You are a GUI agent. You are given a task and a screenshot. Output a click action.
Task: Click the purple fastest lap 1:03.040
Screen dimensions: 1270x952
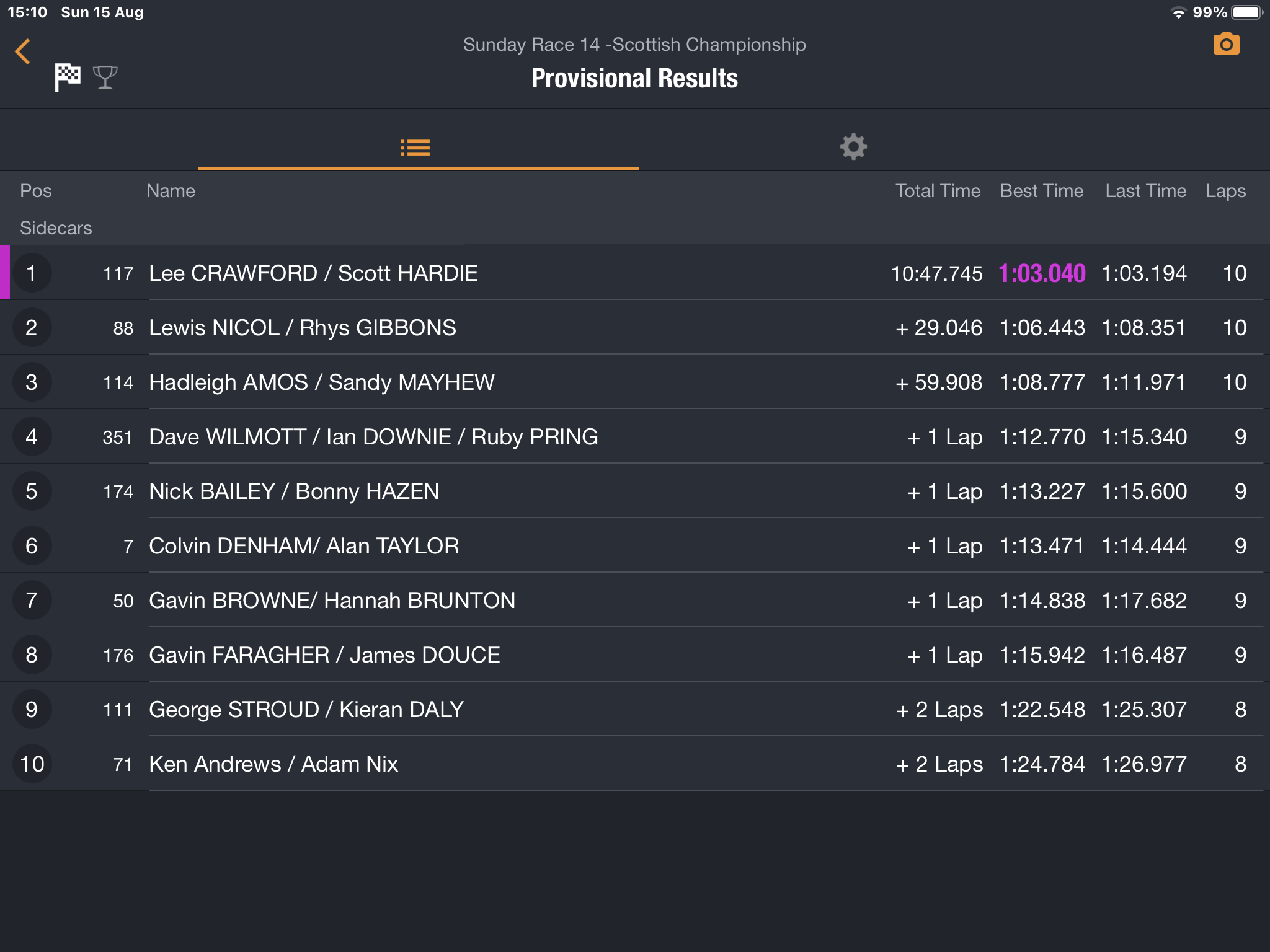pyautogui.click(x=1042, y=273)
